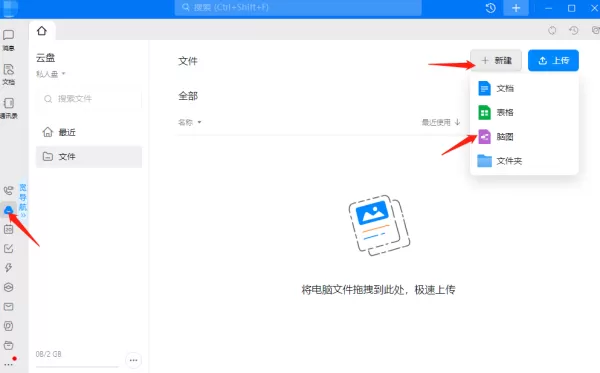Open the mail envelope icon in sidebar

8,306
